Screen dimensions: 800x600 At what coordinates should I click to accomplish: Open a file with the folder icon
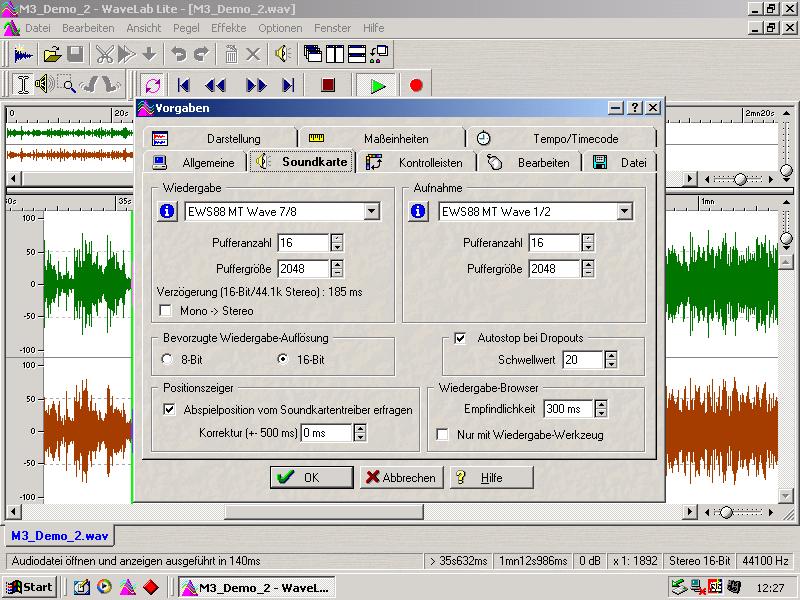click(x=52, y=54)
